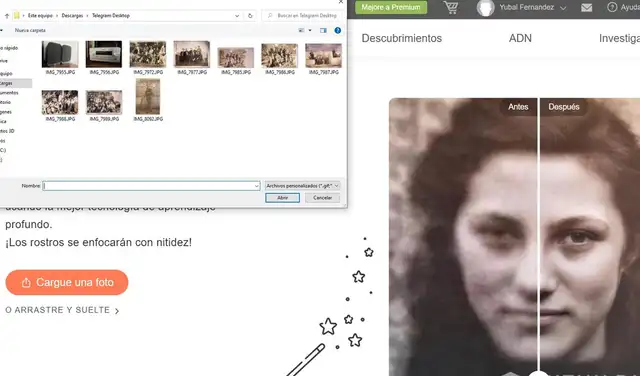Open file dialog help question icon
The width and height of the screenshot is (640, 376).
pos(338,30)
